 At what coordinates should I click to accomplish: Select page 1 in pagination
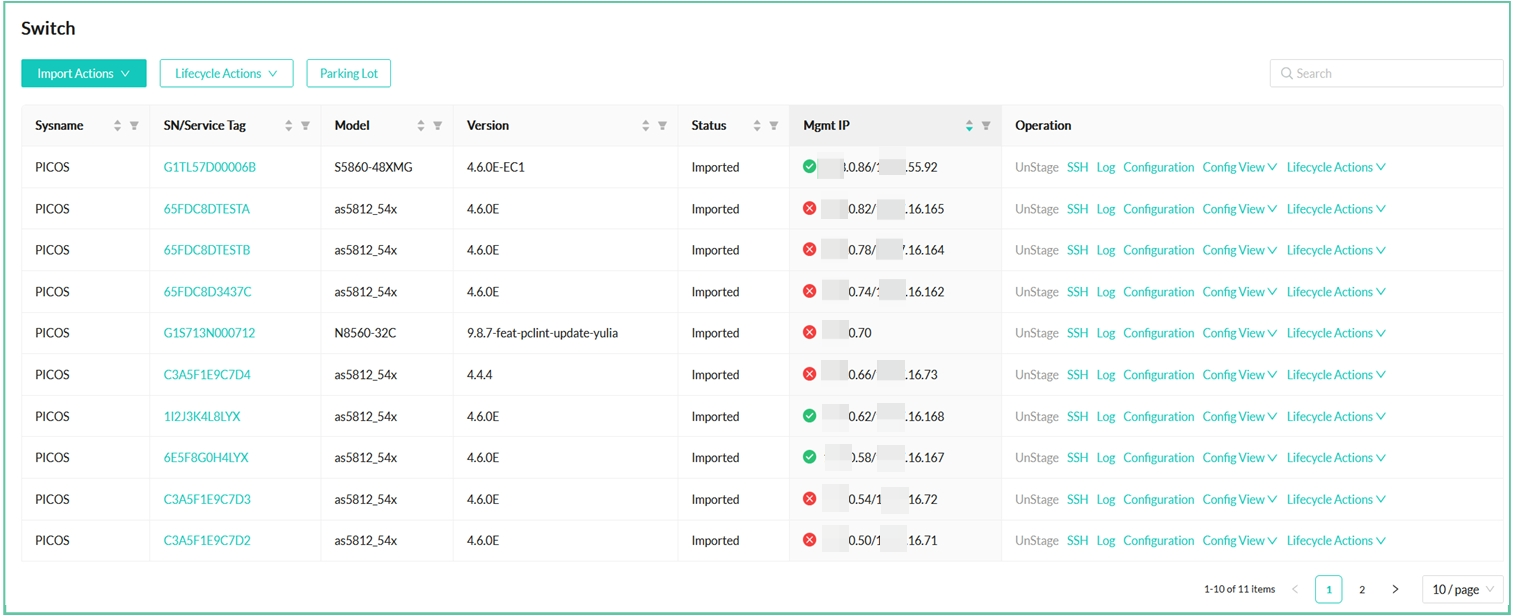(x=1328, y=590)
